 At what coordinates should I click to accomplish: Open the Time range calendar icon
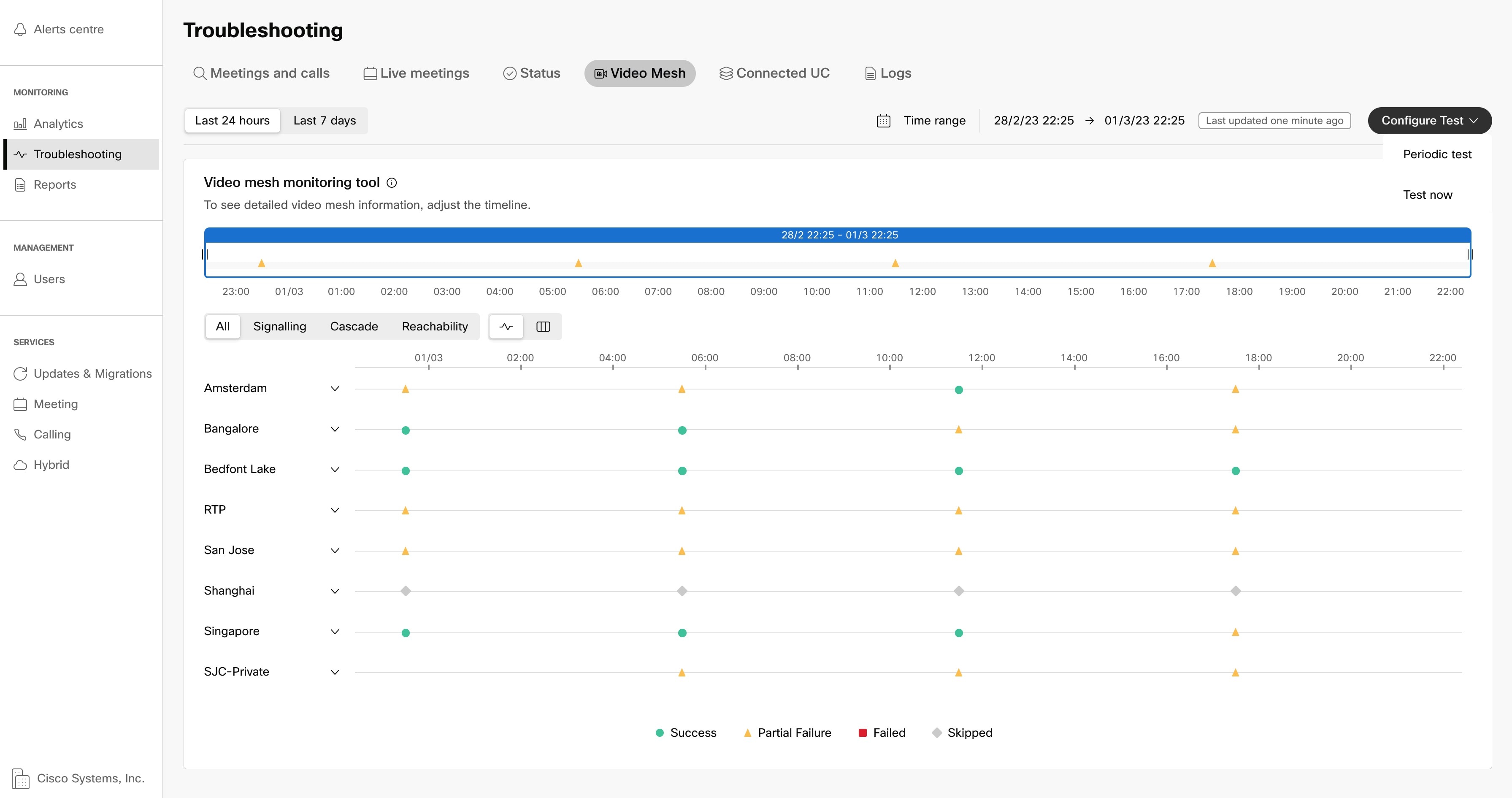[x=883, y=121]
